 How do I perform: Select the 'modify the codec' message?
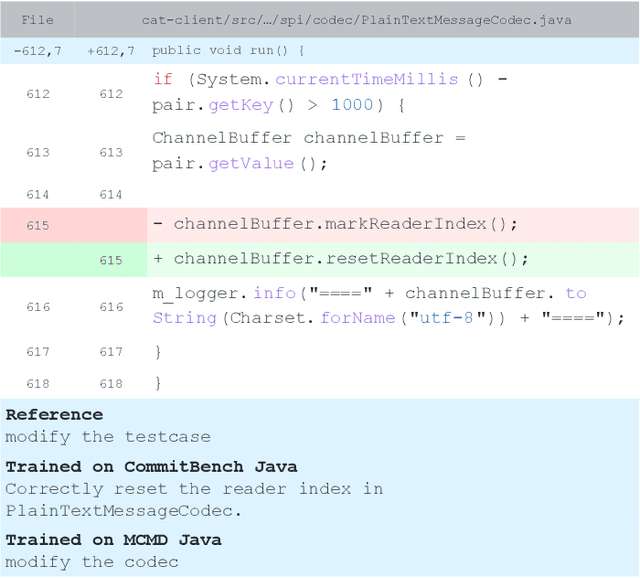[x=92, y=562]
